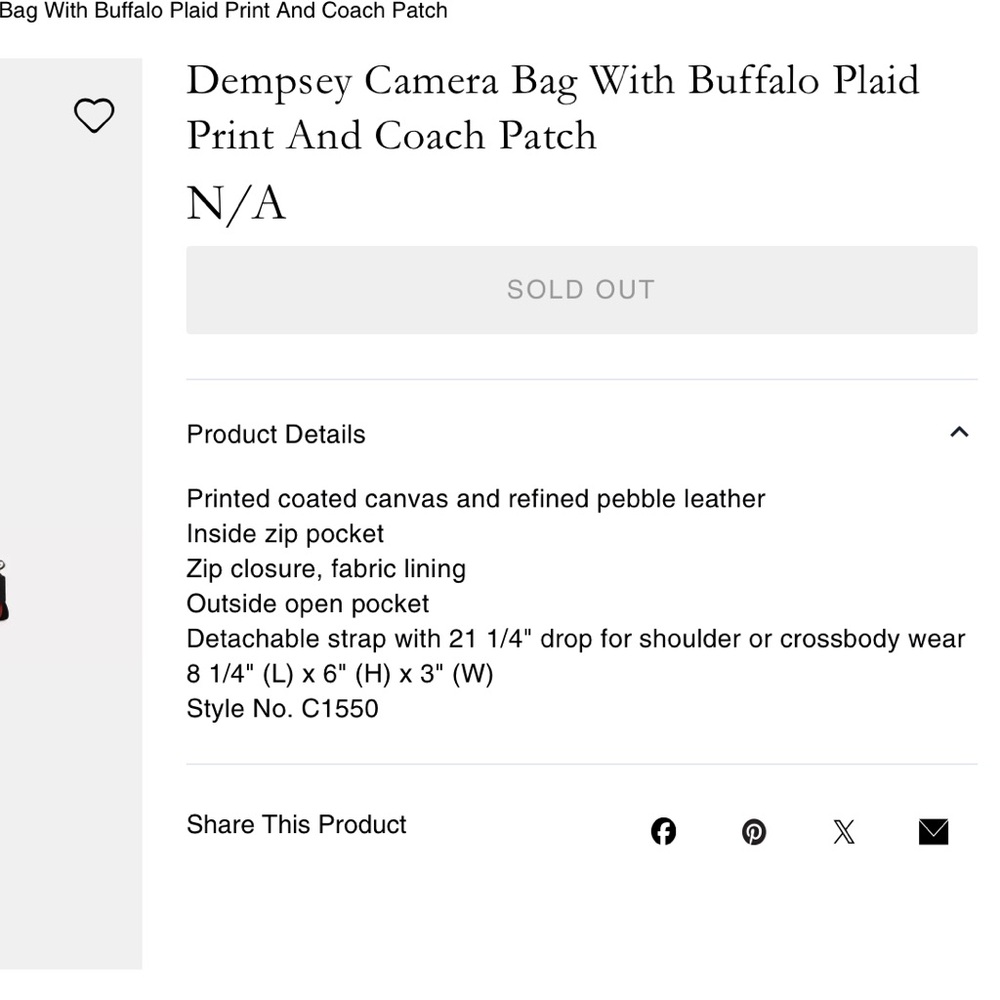The image size is (1000, 1000).
Task: Click the breadcrumb text at page top
Action: (224, 11)
